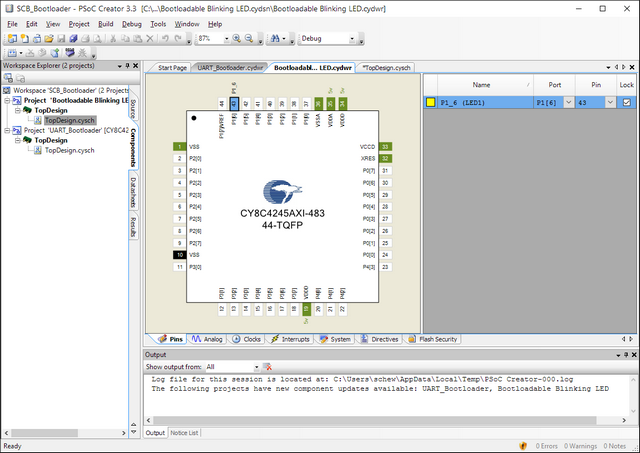Click the New File toolbar icon
This screenshot has width=640, height=453.
click(24, 38)
